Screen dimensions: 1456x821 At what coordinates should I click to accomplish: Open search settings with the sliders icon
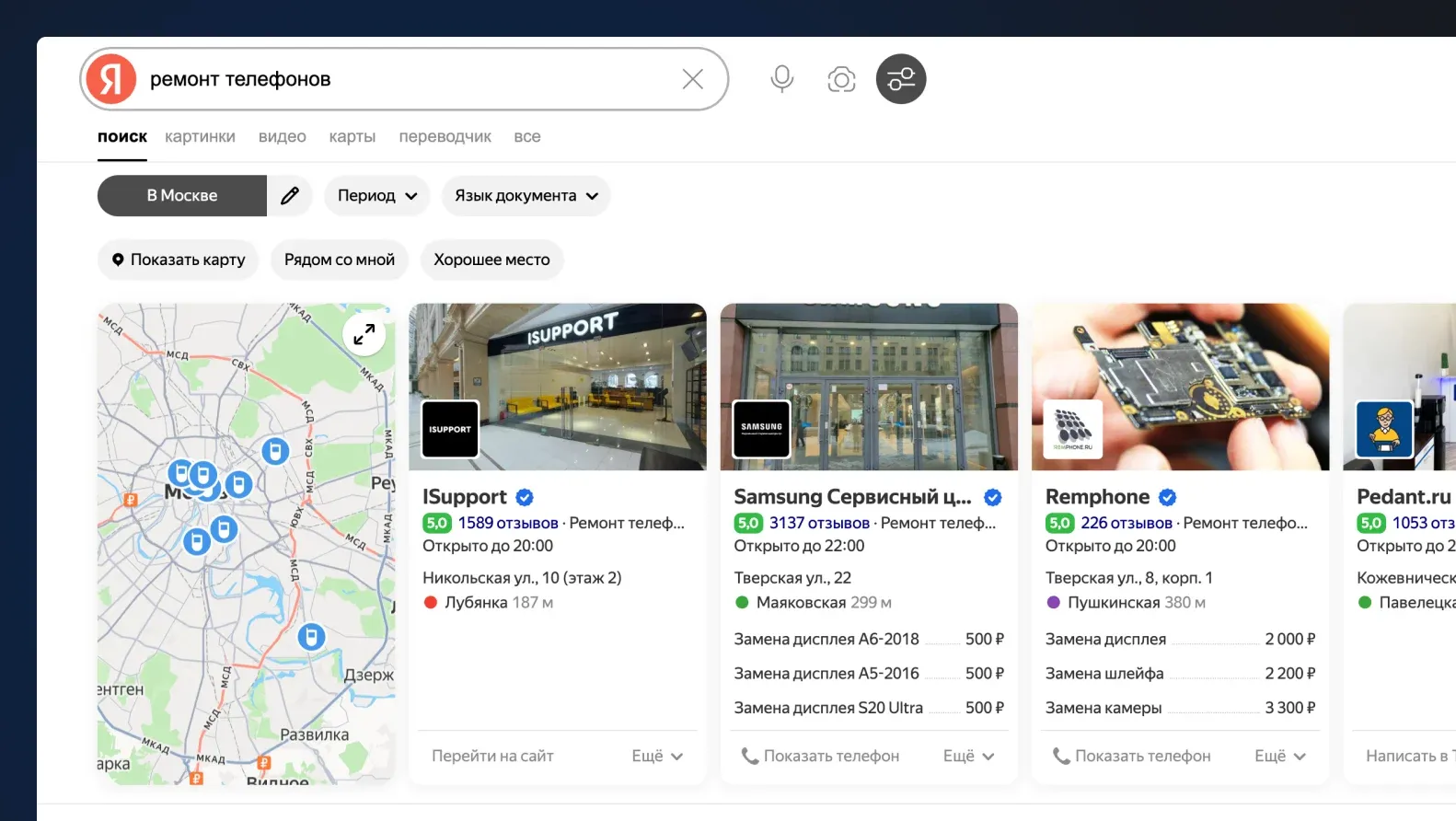pyautogui.click(x=901, y=79)
